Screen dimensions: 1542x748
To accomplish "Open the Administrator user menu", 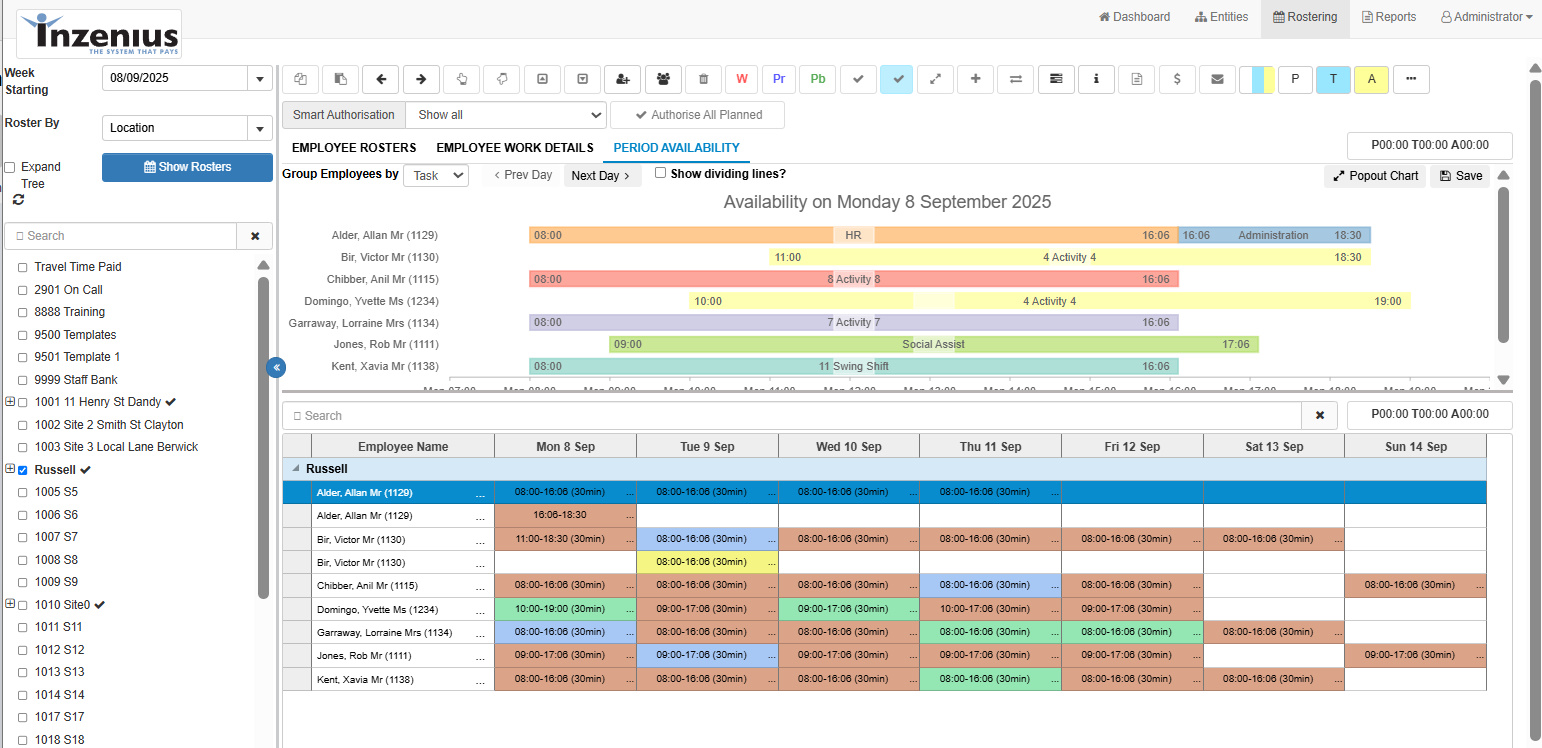I will click(1486, 17).
